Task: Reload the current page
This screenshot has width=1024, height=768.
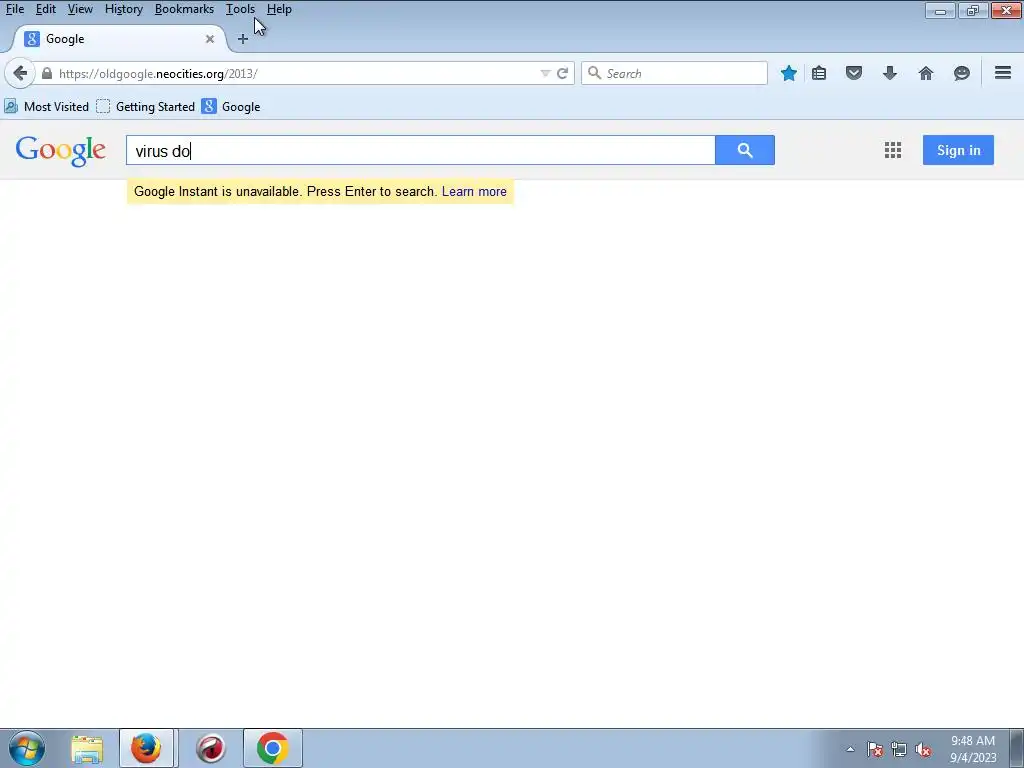Action: [562, 73]
